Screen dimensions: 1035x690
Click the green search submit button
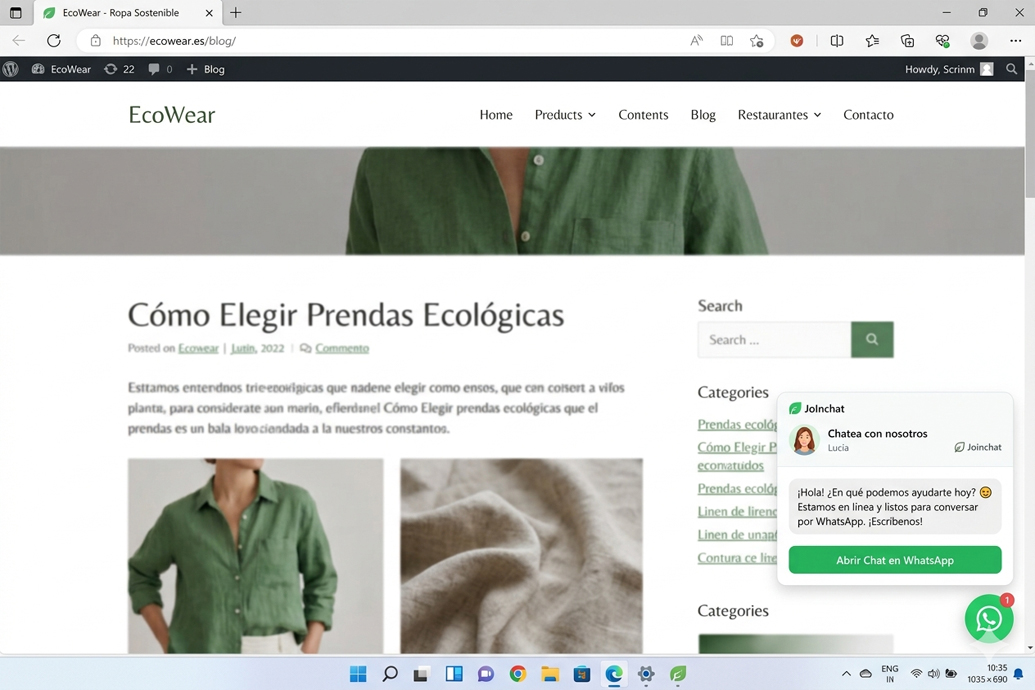coord(872,339)
